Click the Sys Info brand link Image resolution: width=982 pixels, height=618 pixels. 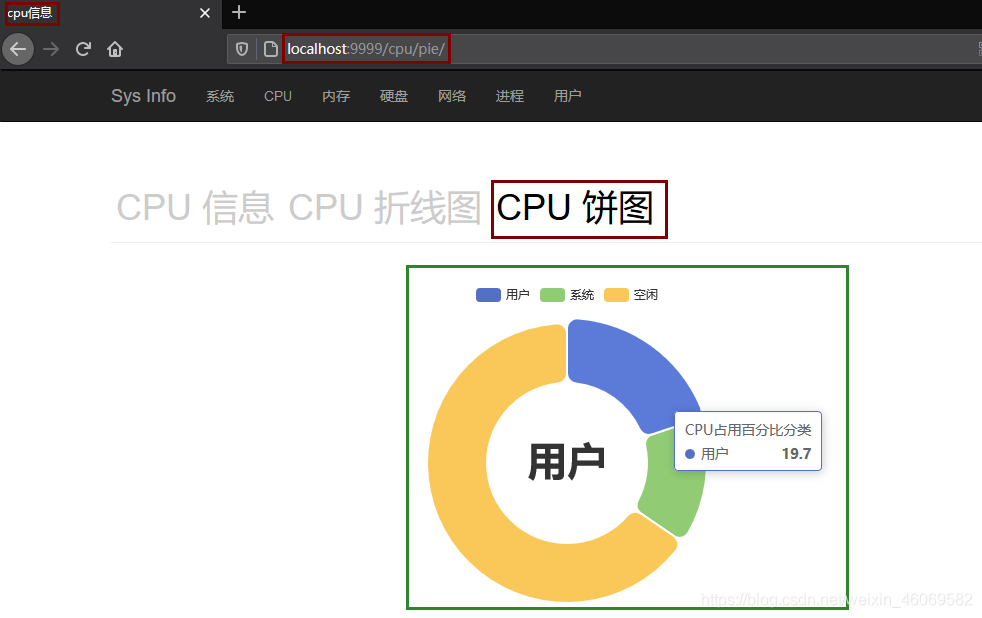click(x=143, y=96)
